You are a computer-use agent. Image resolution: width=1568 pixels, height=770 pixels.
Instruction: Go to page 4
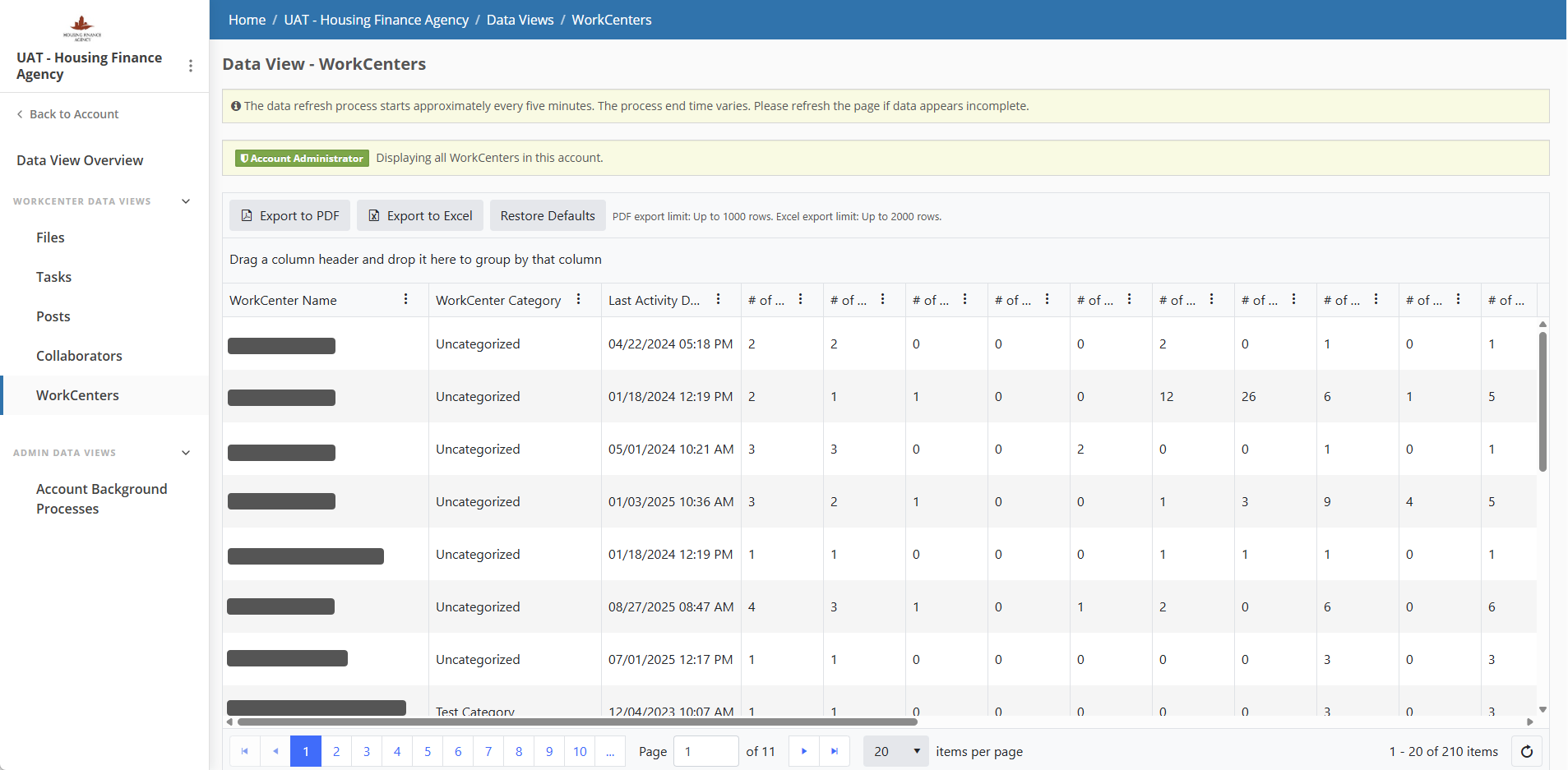[397, 751]
